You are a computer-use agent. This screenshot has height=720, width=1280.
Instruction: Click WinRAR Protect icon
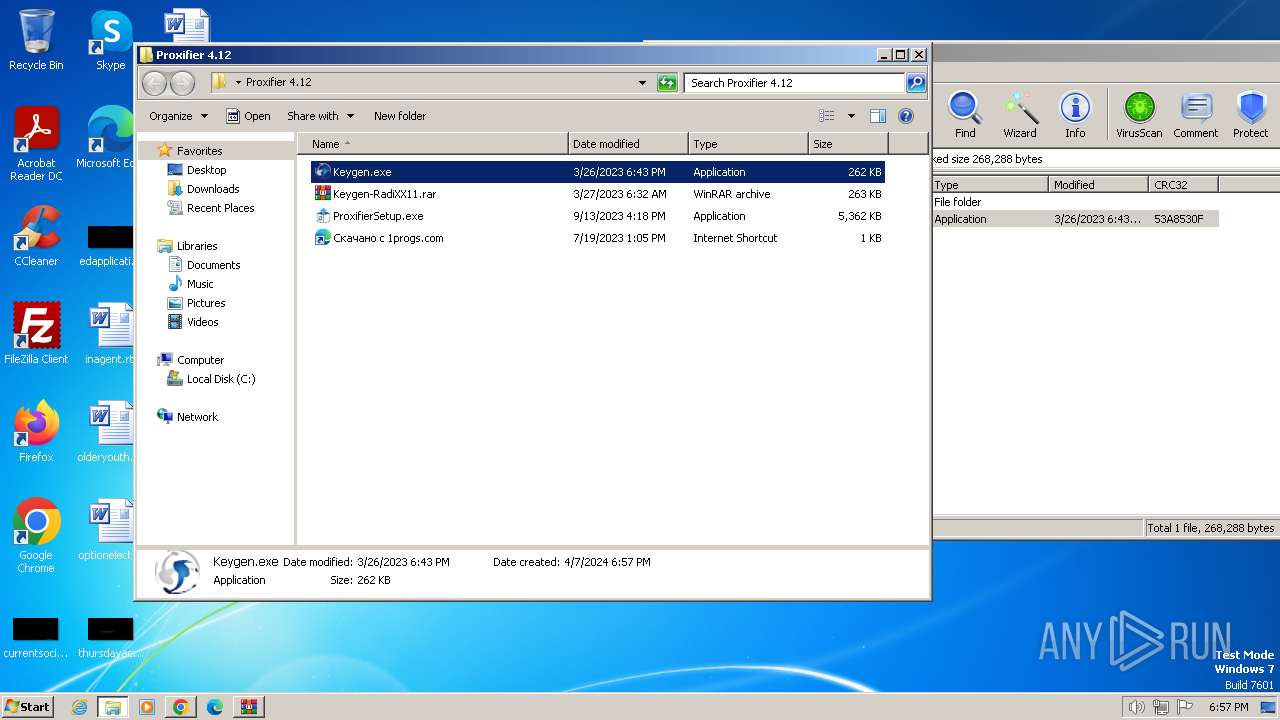pos(1250,114)
